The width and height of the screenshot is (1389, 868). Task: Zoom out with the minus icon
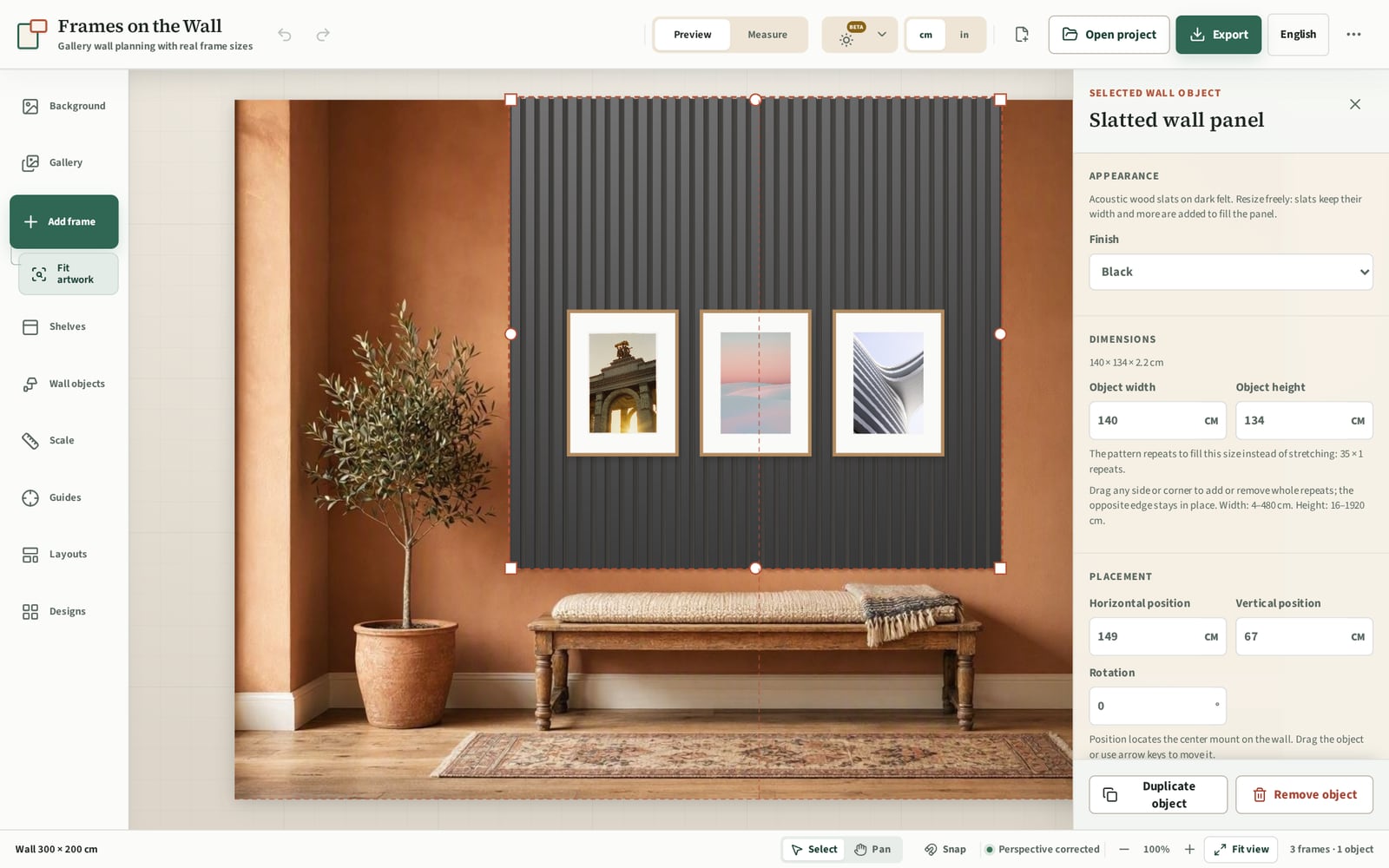pos(1124,850)
